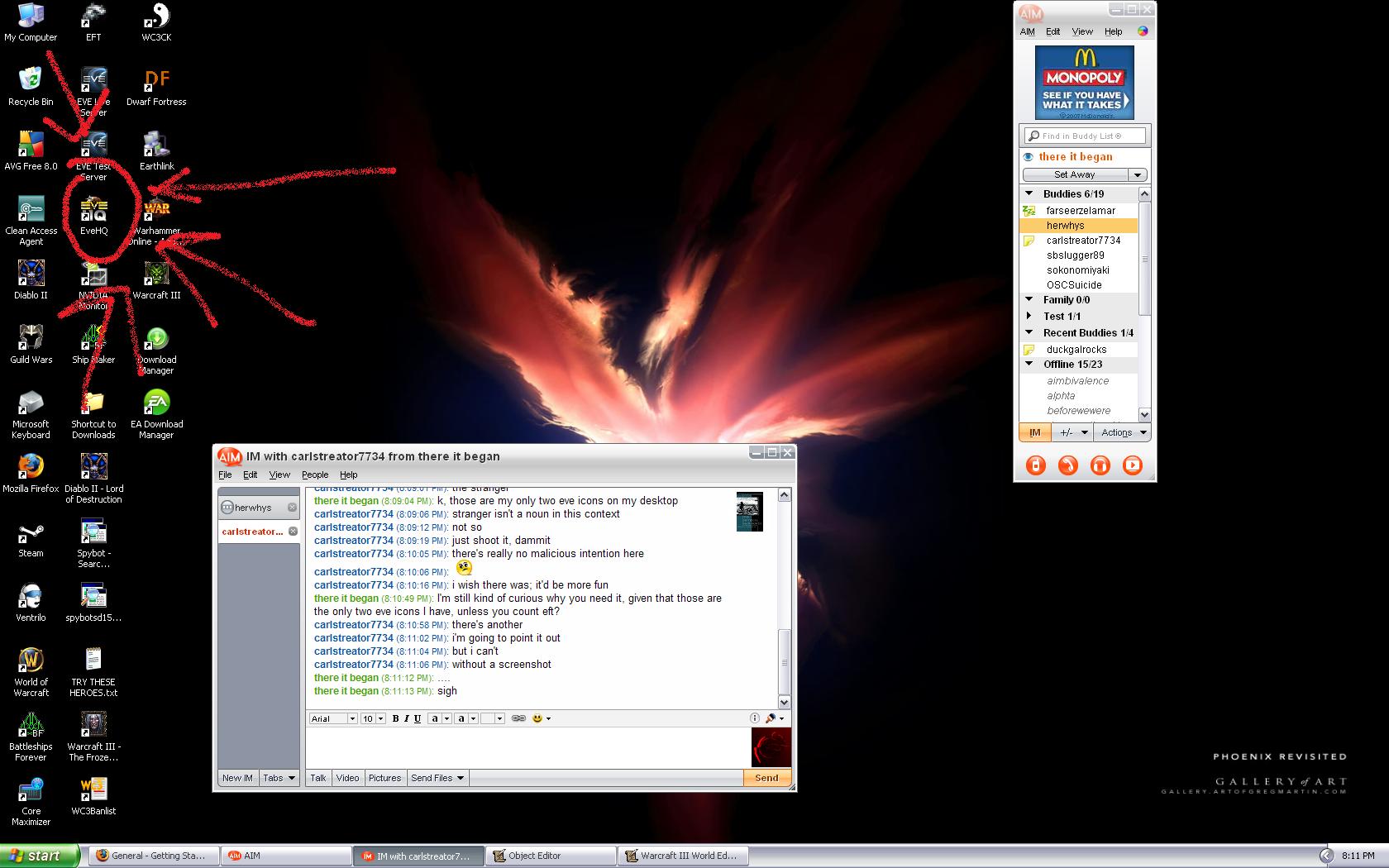Expand the Test 1/1 group
The image size is (1389, 868).
[1029, 316]
